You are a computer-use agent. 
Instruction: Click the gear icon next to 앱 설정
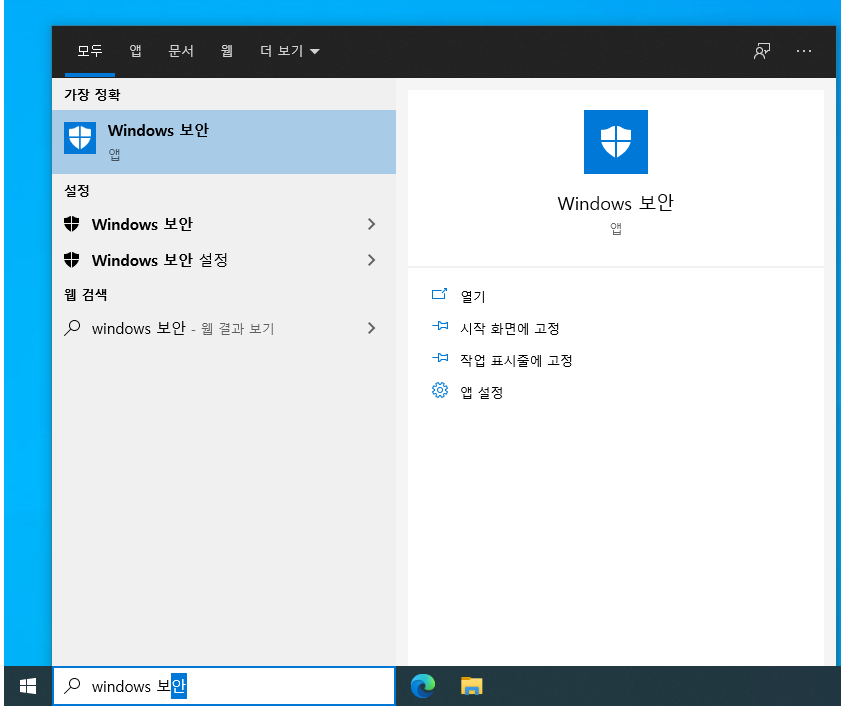tap(440, 390)
